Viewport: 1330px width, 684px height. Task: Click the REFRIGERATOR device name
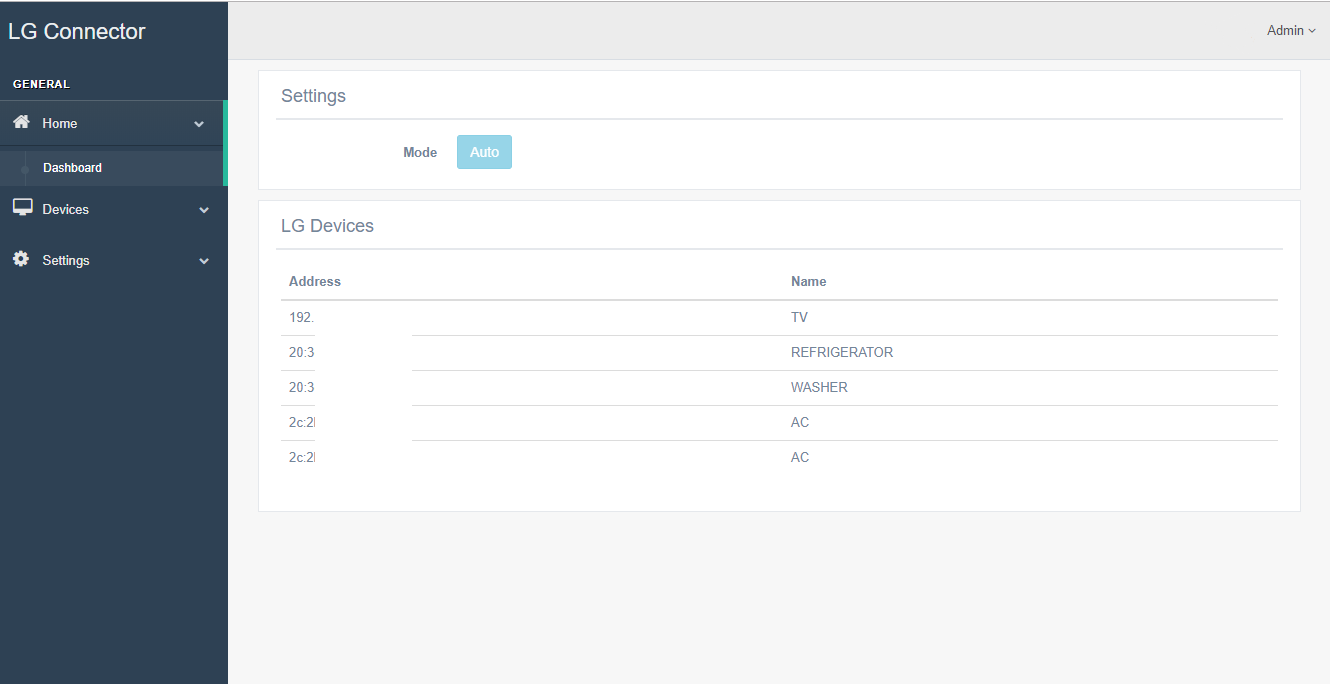(842, 352)
